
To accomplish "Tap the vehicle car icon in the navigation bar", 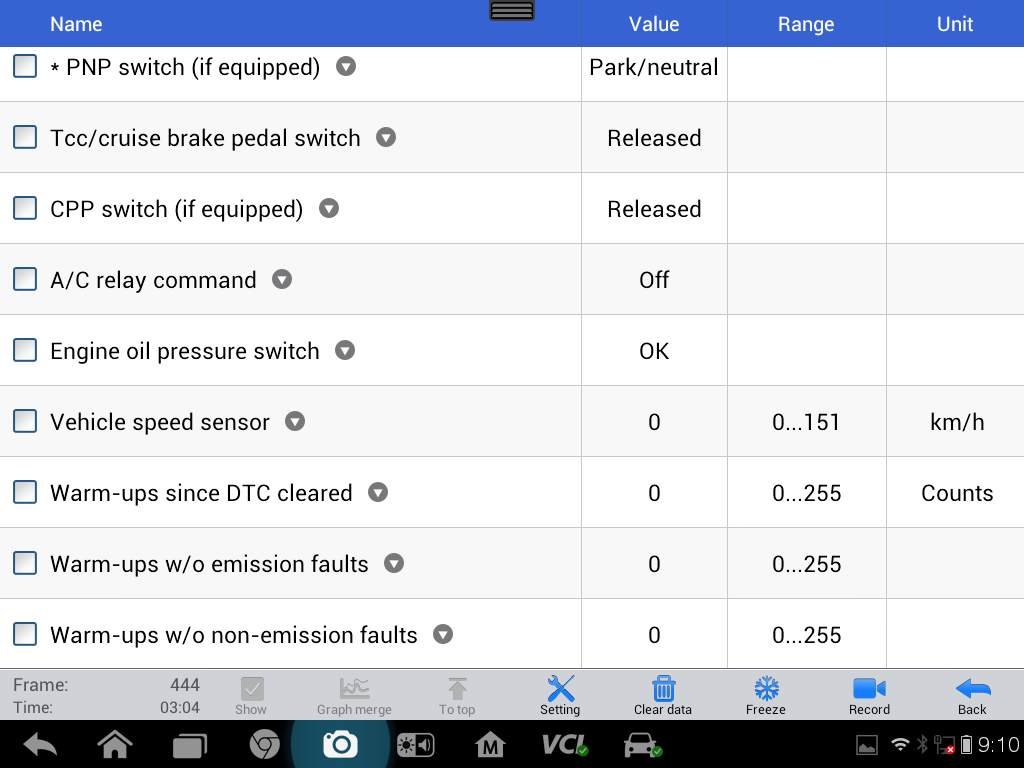I will pos(643,744).
